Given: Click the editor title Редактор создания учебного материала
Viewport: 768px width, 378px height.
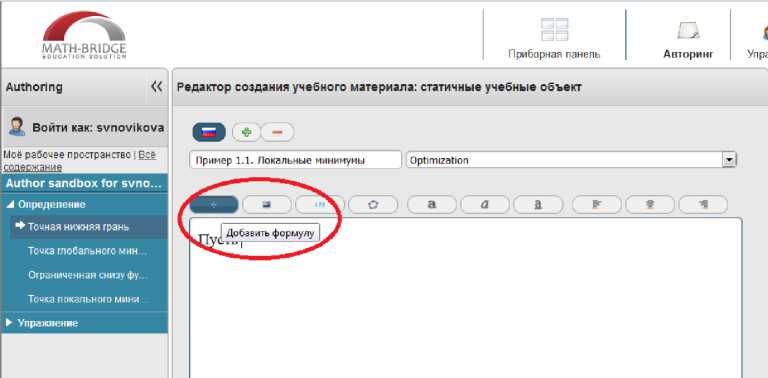Looking at the screenshot, I should tap(379, 87).
